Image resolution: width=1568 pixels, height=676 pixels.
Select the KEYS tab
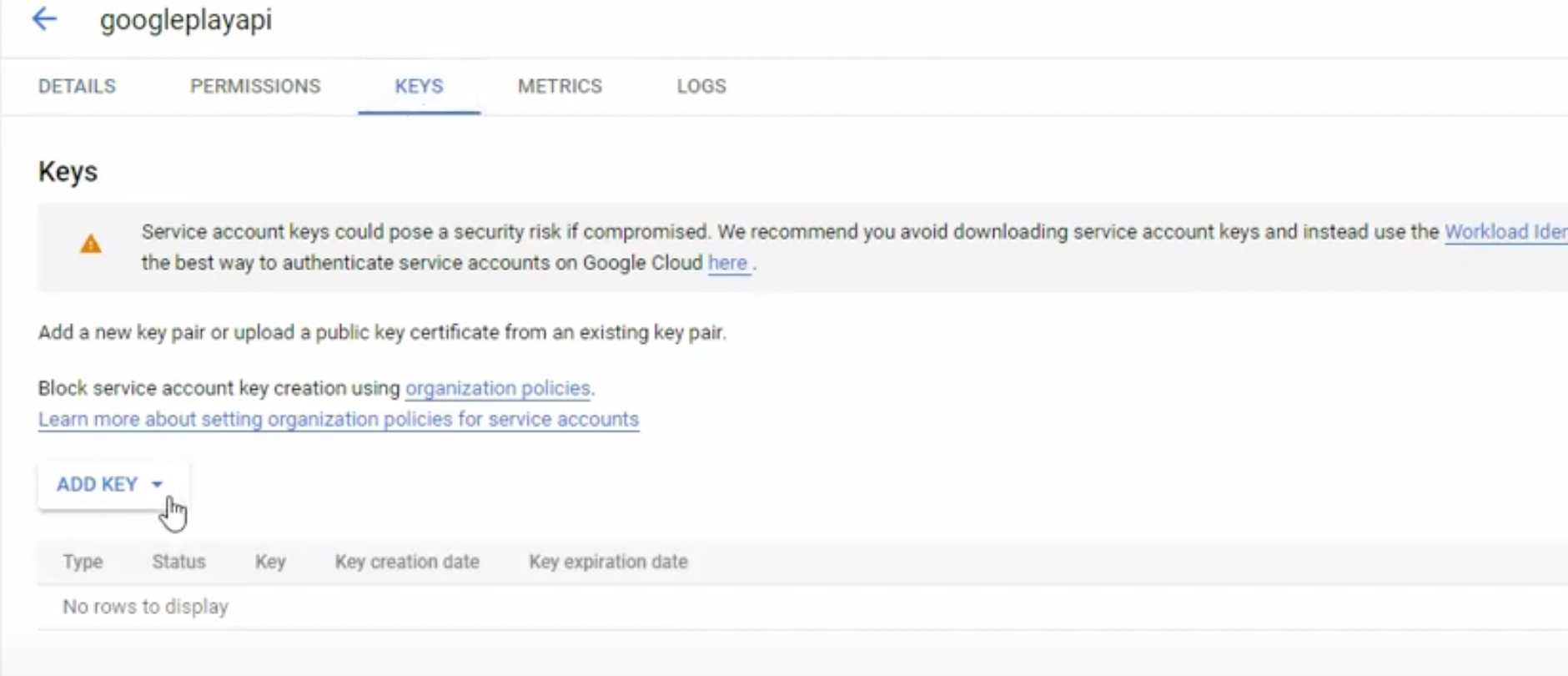point(419,86)
